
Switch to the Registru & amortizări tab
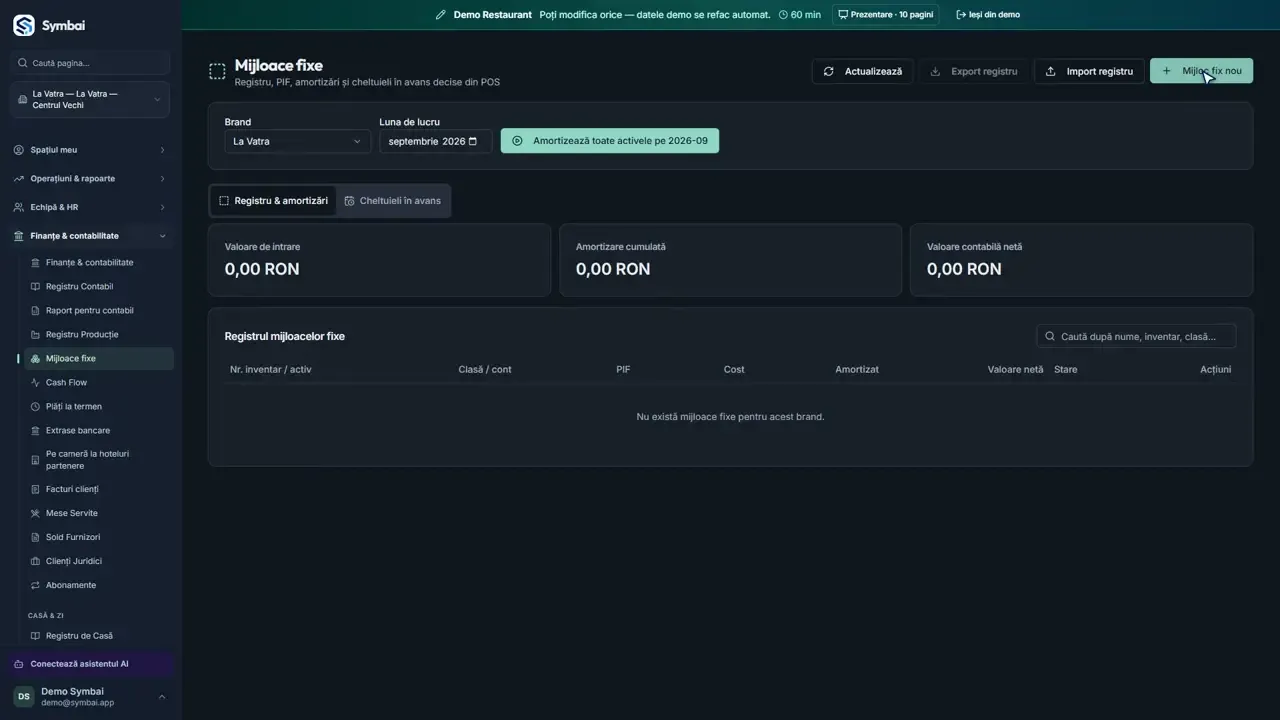tap(273, 201)
